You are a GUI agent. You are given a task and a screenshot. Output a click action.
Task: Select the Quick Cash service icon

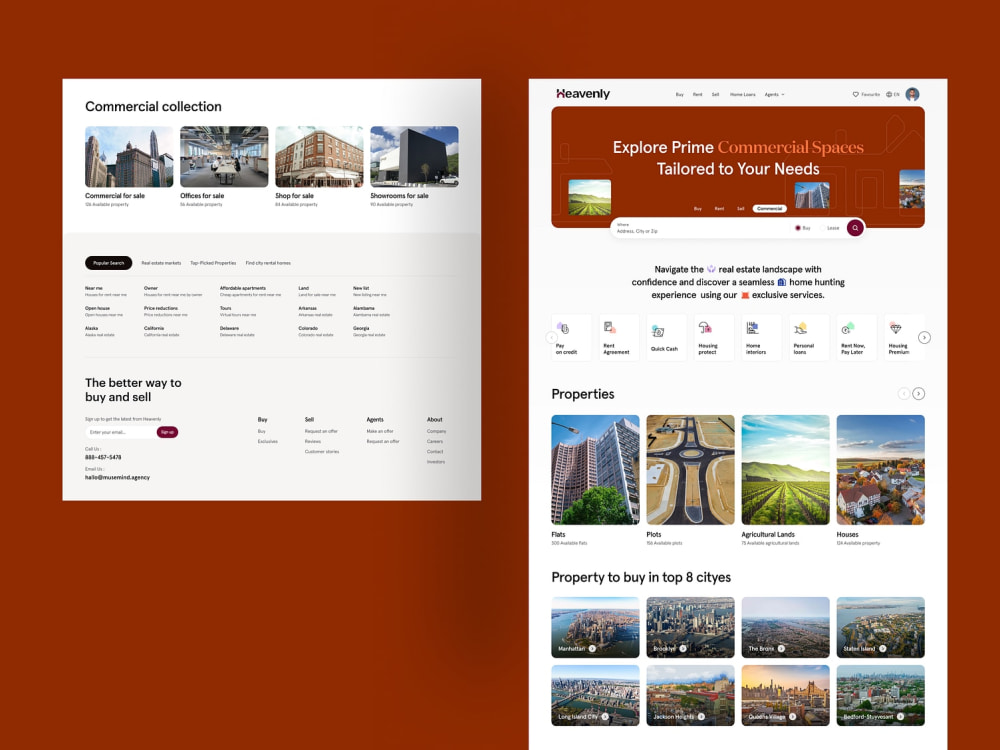click(x=658, y=331)
